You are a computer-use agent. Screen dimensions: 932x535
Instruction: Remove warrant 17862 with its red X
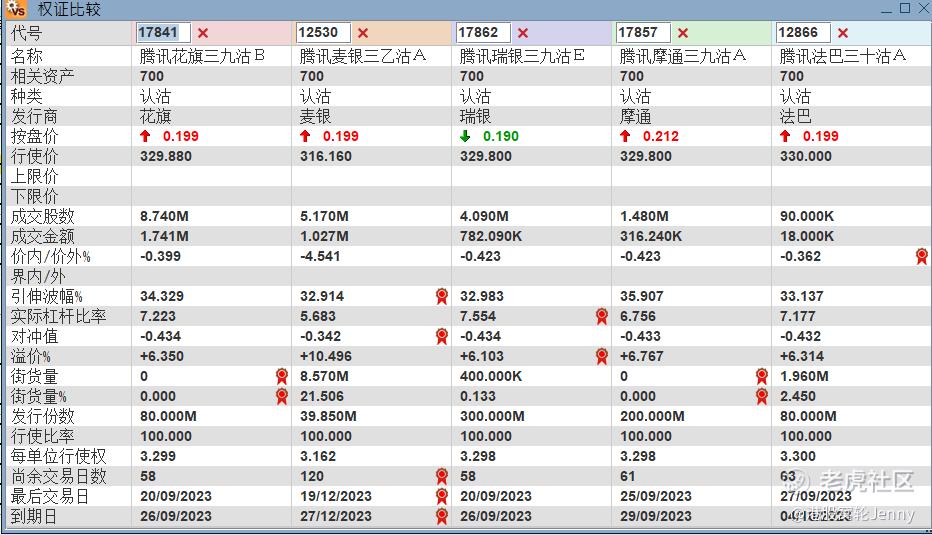point(522,33)
